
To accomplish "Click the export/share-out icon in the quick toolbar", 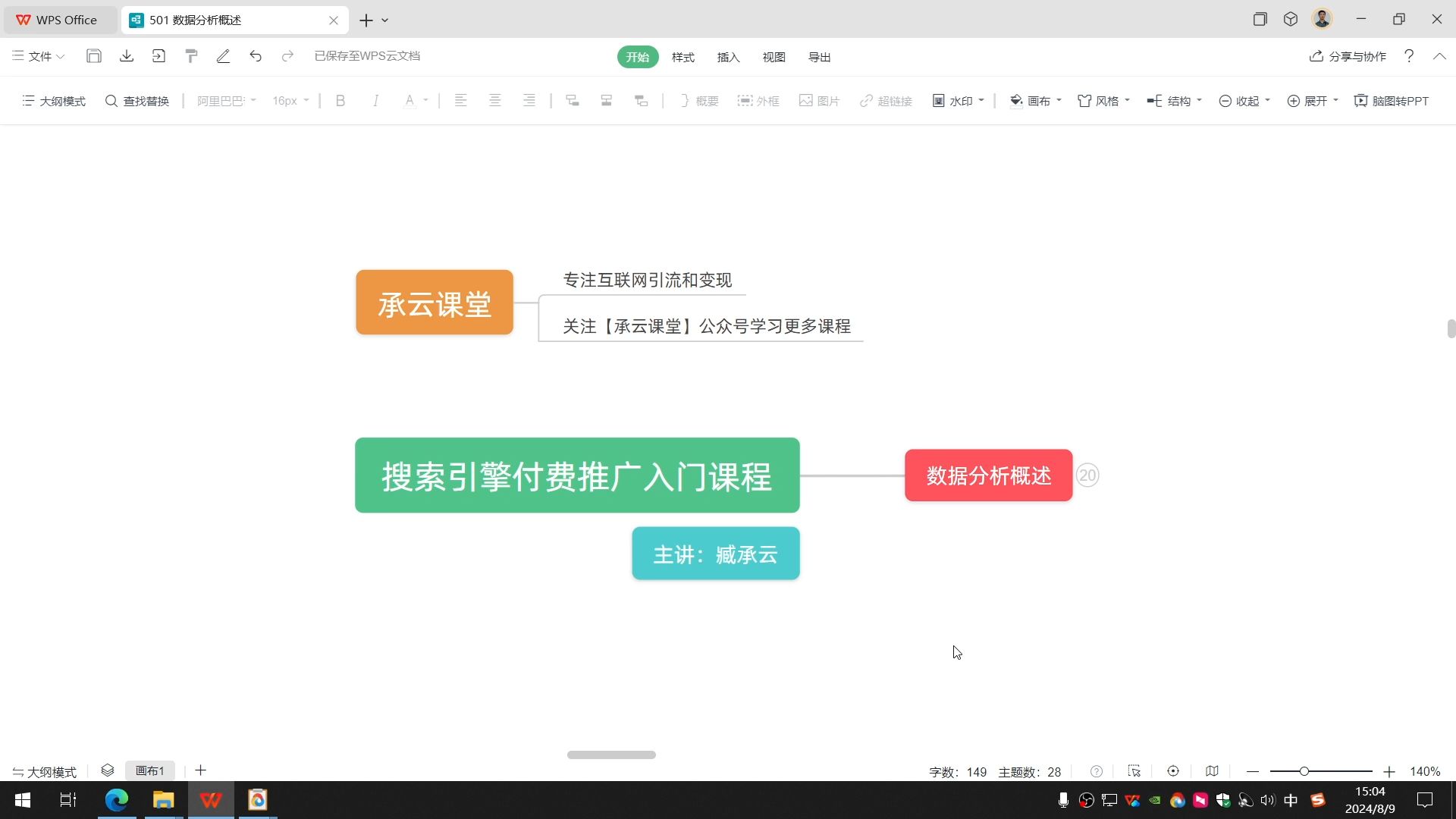I will tap(158, 56).
